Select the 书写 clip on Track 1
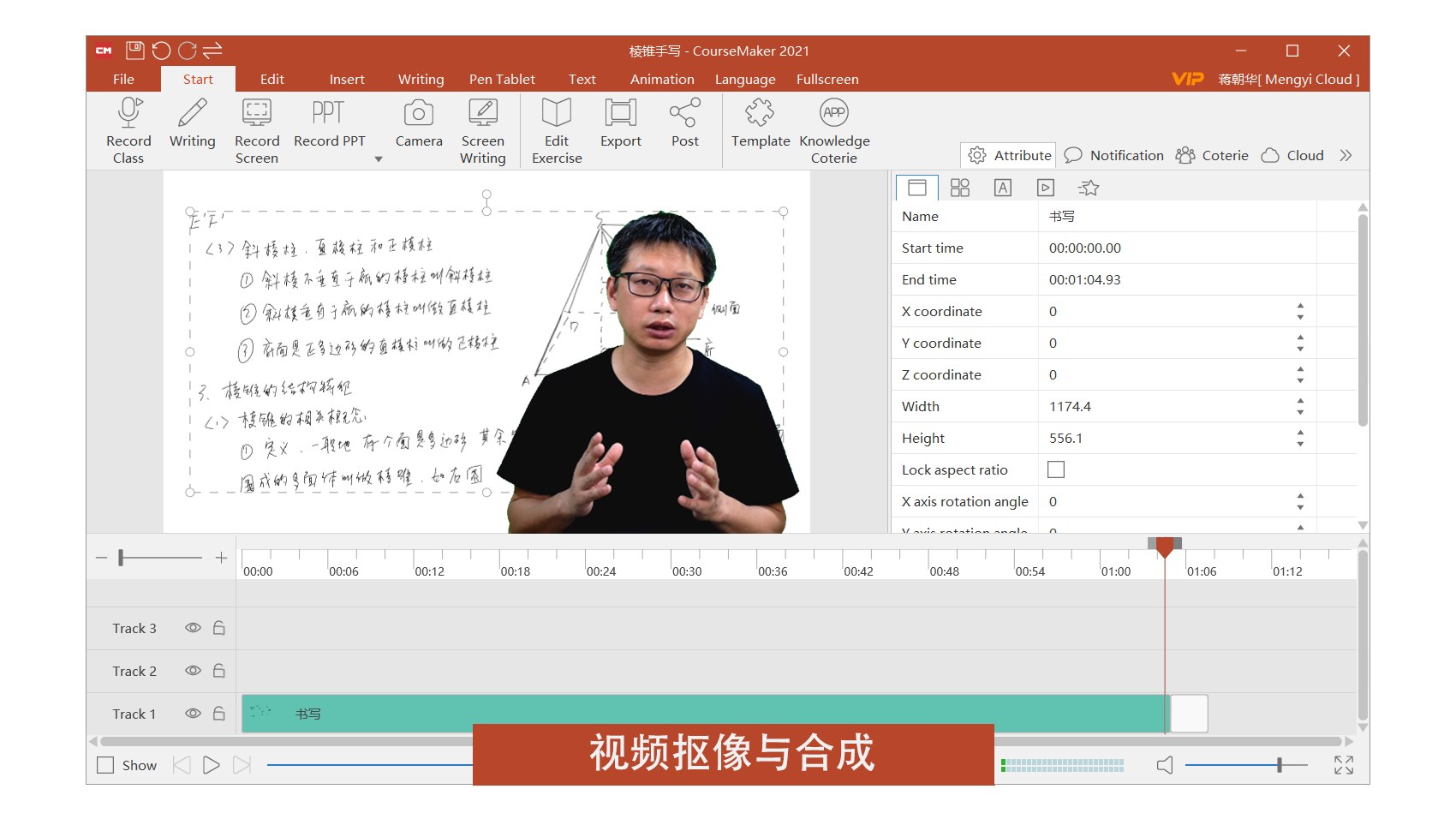This screenshot has width=1456, height=819. pyautogui.click(x=705, y=714)
